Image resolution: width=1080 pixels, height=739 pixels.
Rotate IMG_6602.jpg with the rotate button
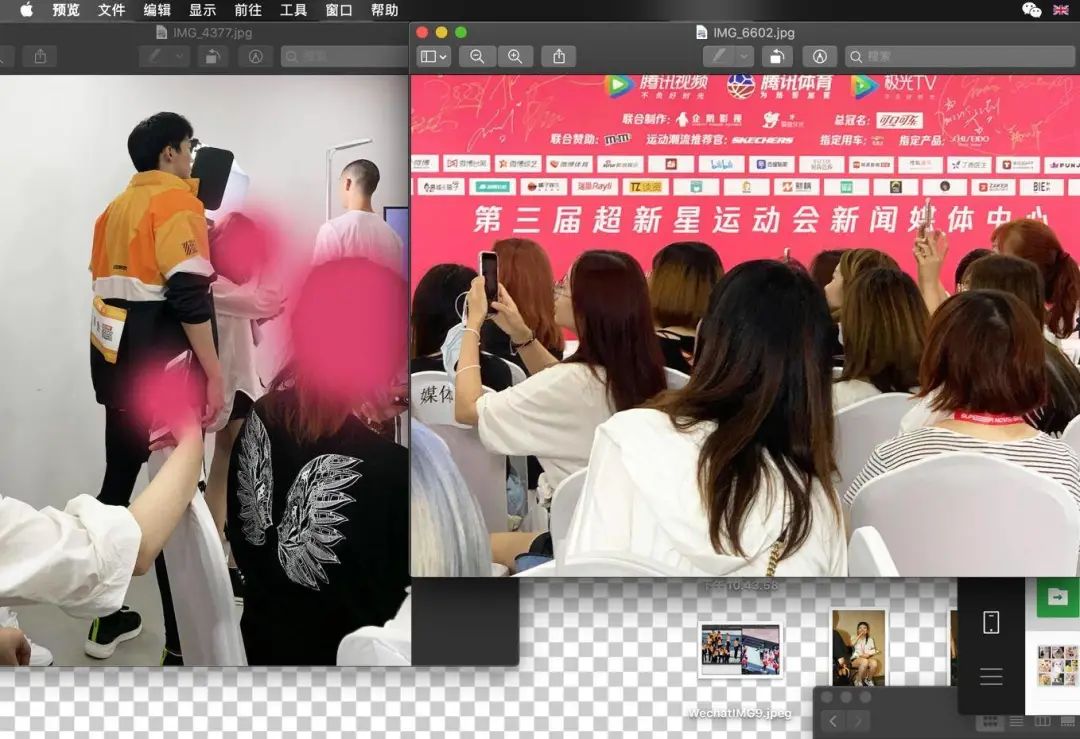[x=777, y=57]
